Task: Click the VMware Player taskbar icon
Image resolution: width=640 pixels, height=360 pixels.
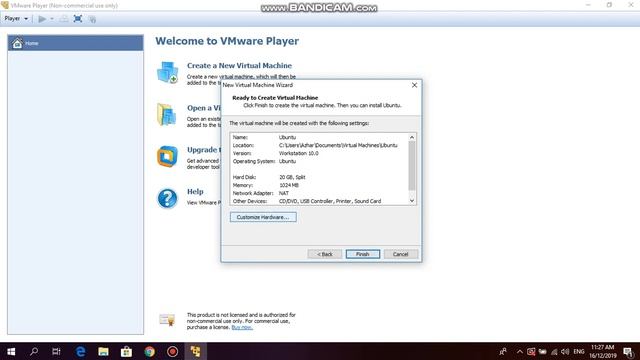Action: click(195, 351)
